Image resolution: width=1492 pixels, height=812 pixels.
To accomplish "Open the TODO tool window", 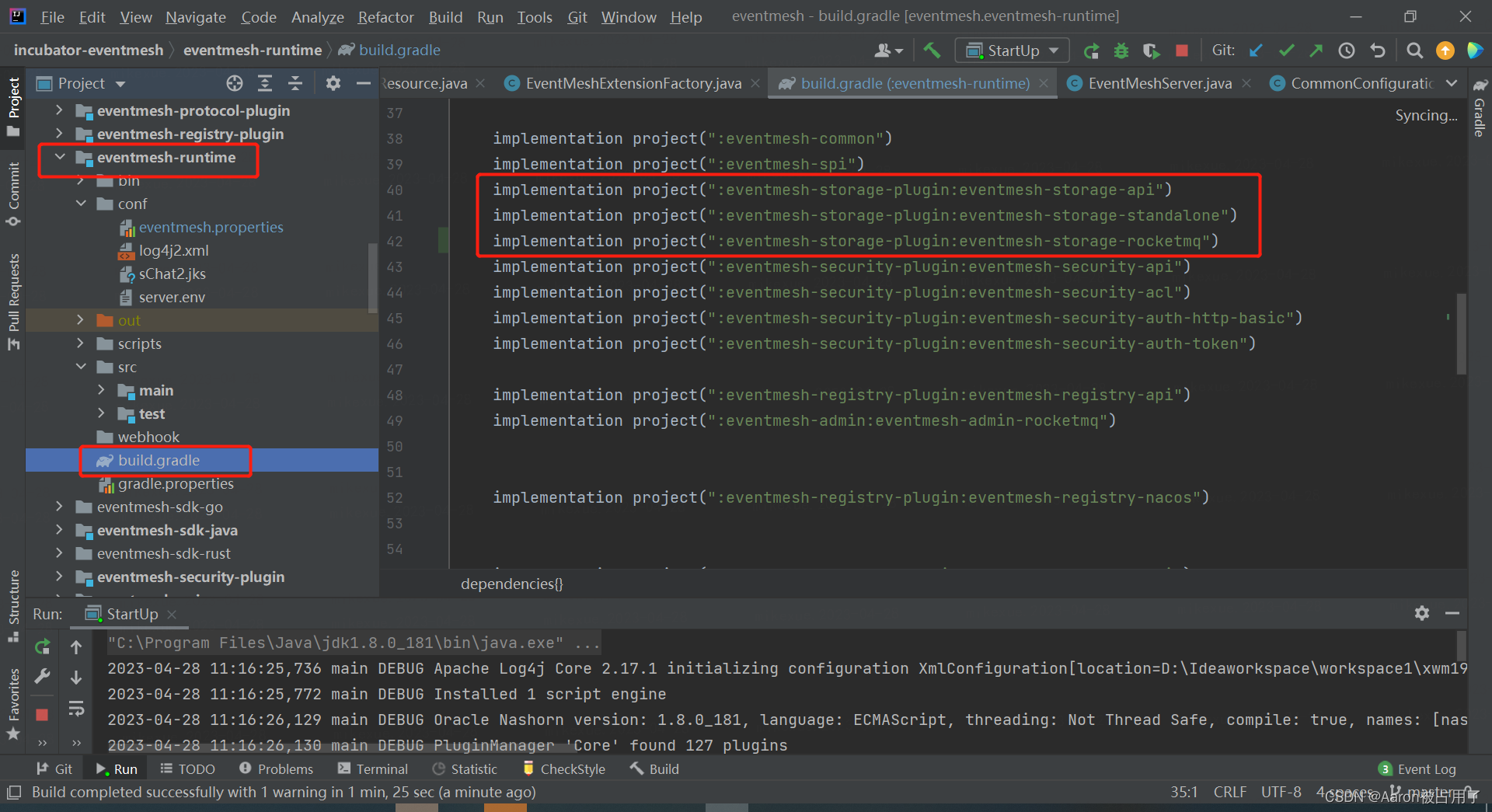I will click(187, 768).
